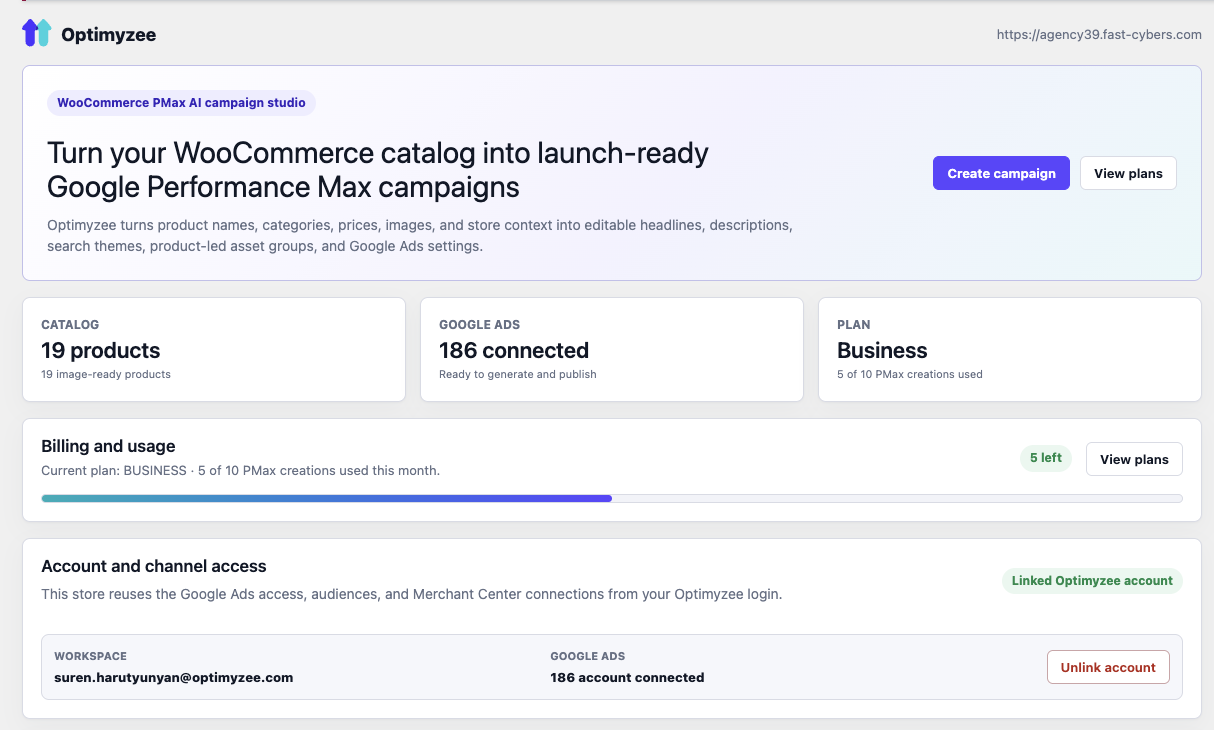Click the PMax usage progress bar
1214x730 pixels.
(x=612, y=498)
